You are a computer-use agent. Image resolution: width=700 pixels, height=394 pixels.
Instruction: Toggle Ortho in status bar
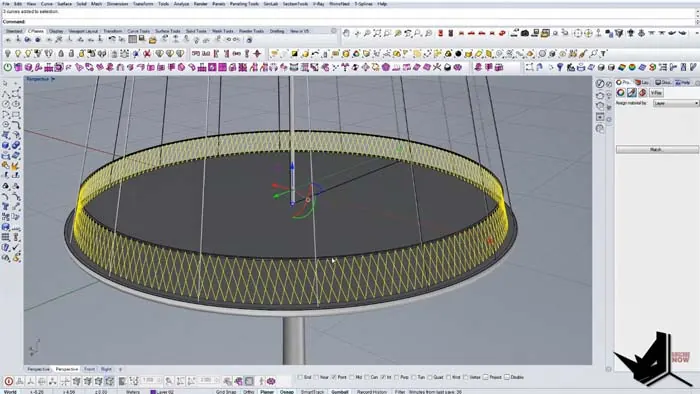click(249, 392)
